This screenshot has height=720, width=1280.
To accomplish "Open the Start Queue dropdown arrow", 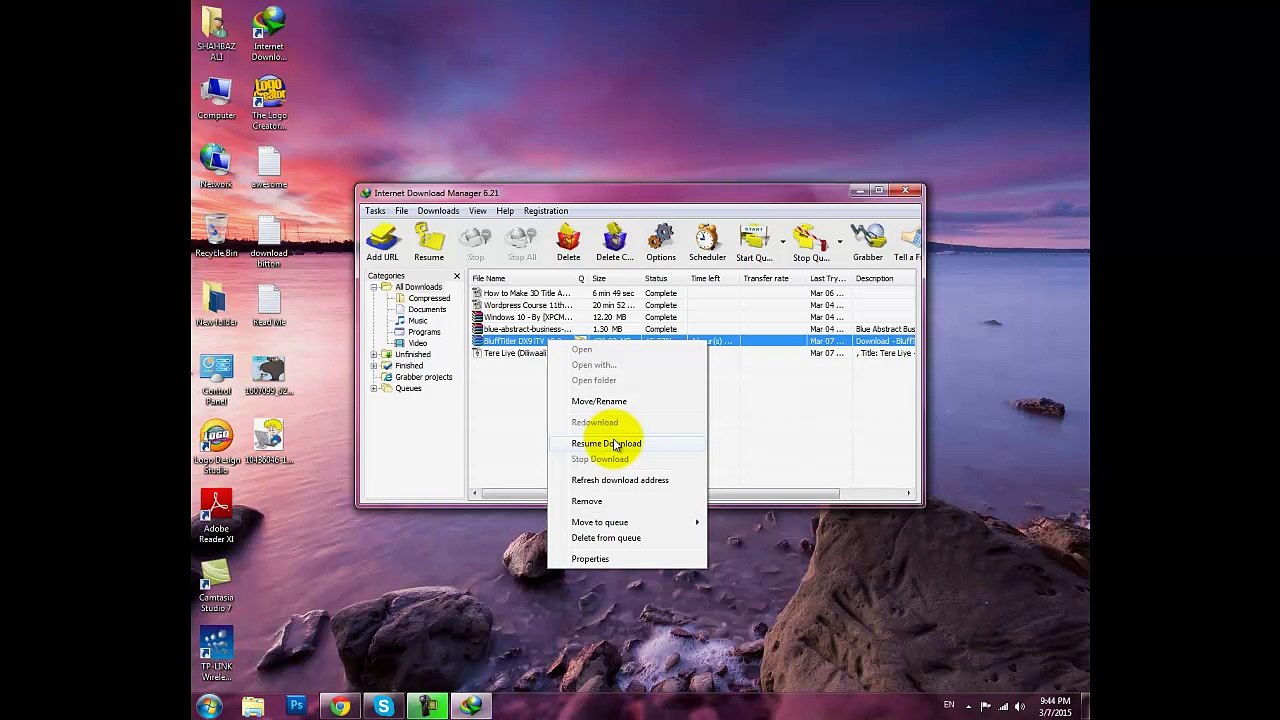I will tap(783, 242).
